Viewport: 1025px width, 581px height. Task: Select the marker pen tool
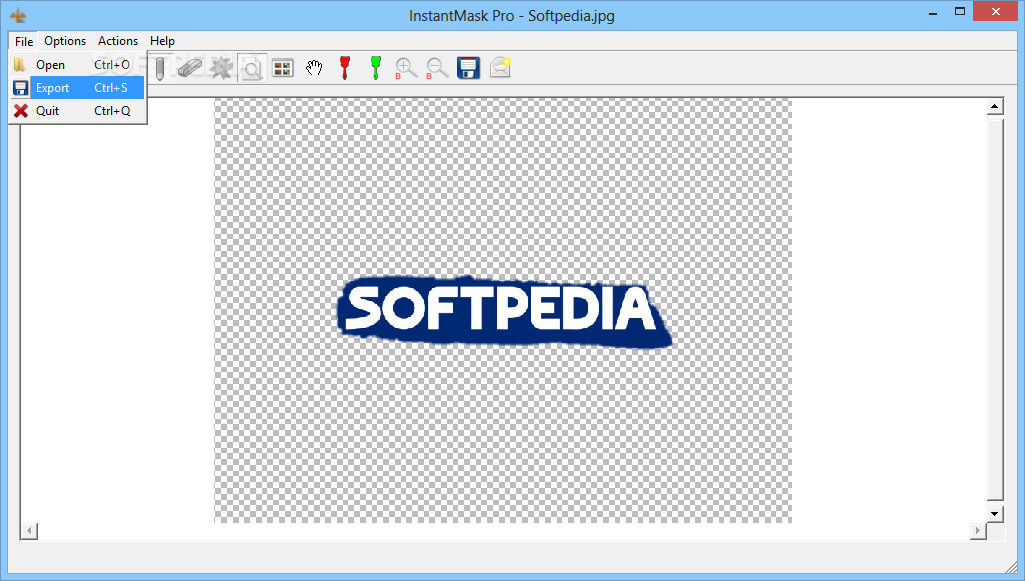[x=160, y=68]
